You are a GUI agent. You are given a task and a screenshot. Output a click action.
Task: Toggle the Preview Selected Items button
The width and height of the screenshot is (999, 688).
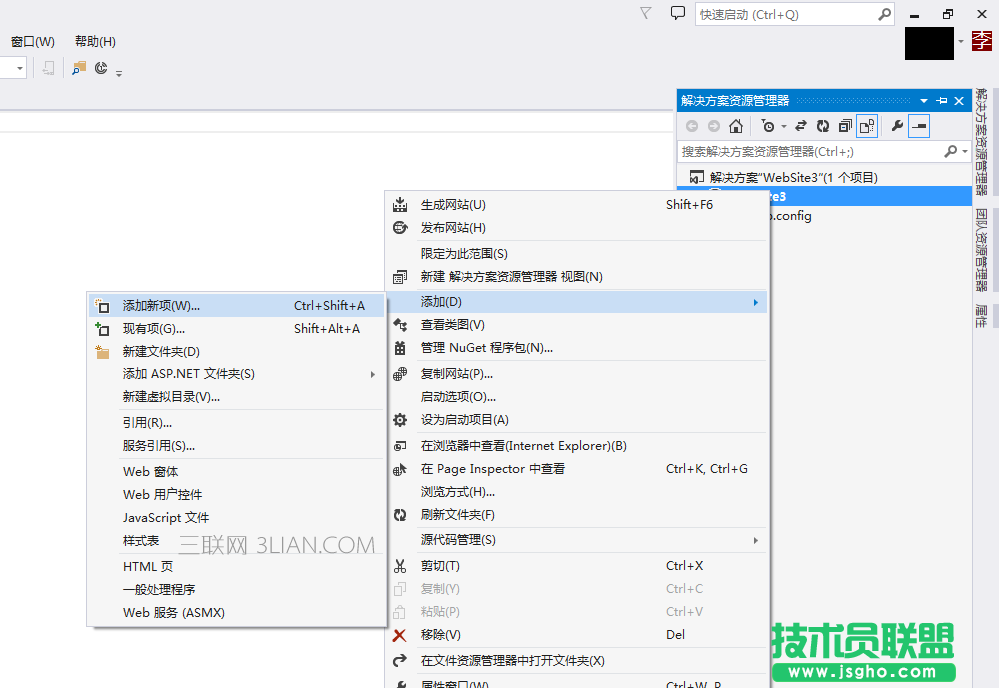tap(918, 126)
